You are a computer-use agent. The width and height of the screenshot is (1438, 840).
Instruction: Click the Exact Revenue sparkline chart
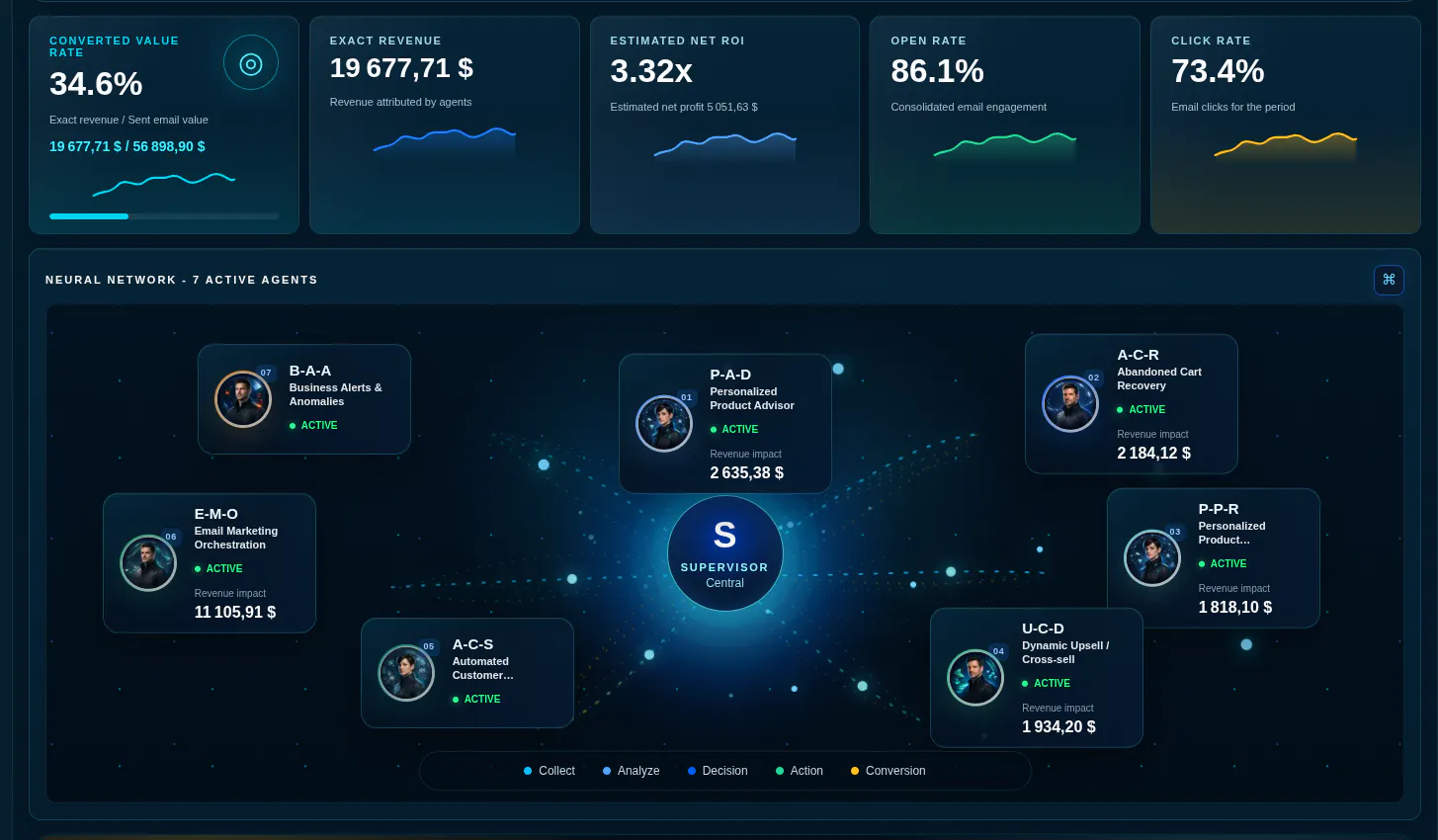pyautogui.click(x=445, y=143)
